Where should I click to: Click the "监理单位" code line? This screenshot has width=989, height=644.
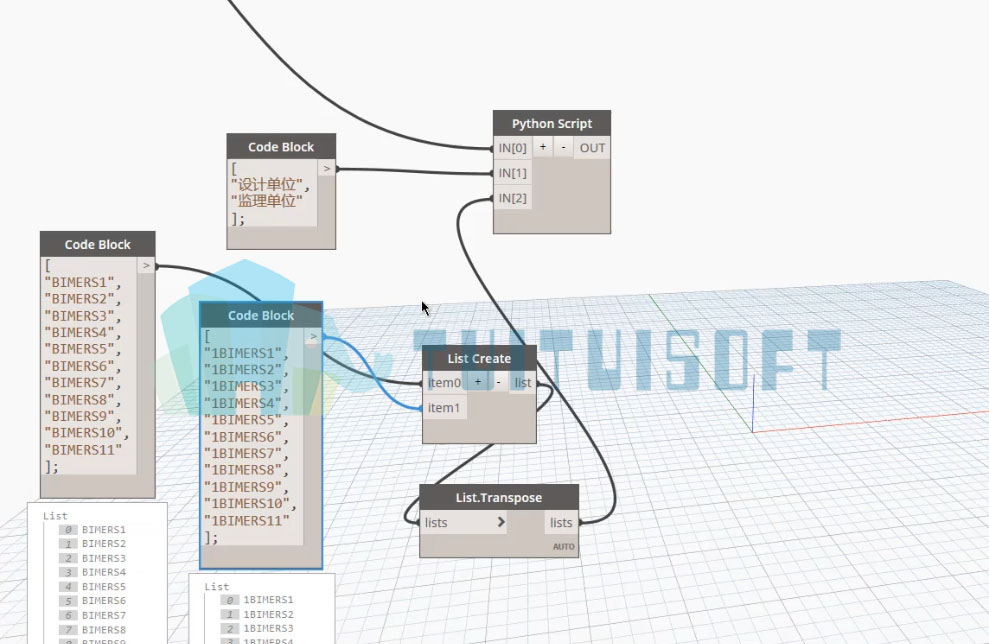point(267,201)
